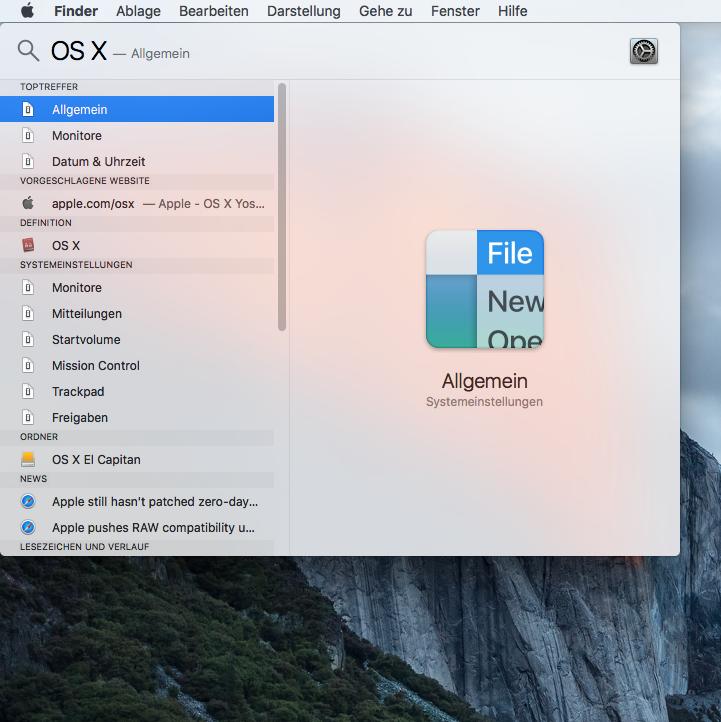Open the Bearbeiten menu
721x722 pixels.
pyautogui.click(x=214, y=11)
